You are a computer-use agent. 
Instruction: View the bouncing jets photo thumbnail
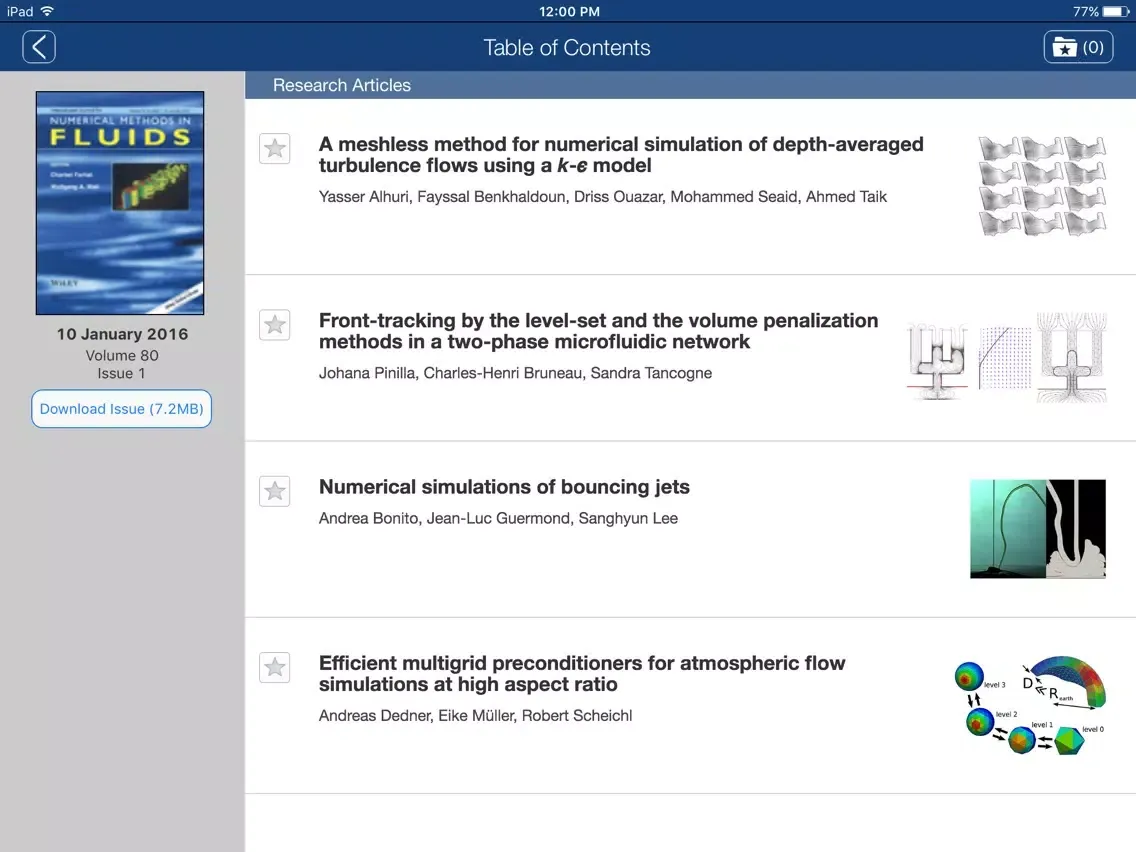pyautogui.click(x=1038, y=529)
